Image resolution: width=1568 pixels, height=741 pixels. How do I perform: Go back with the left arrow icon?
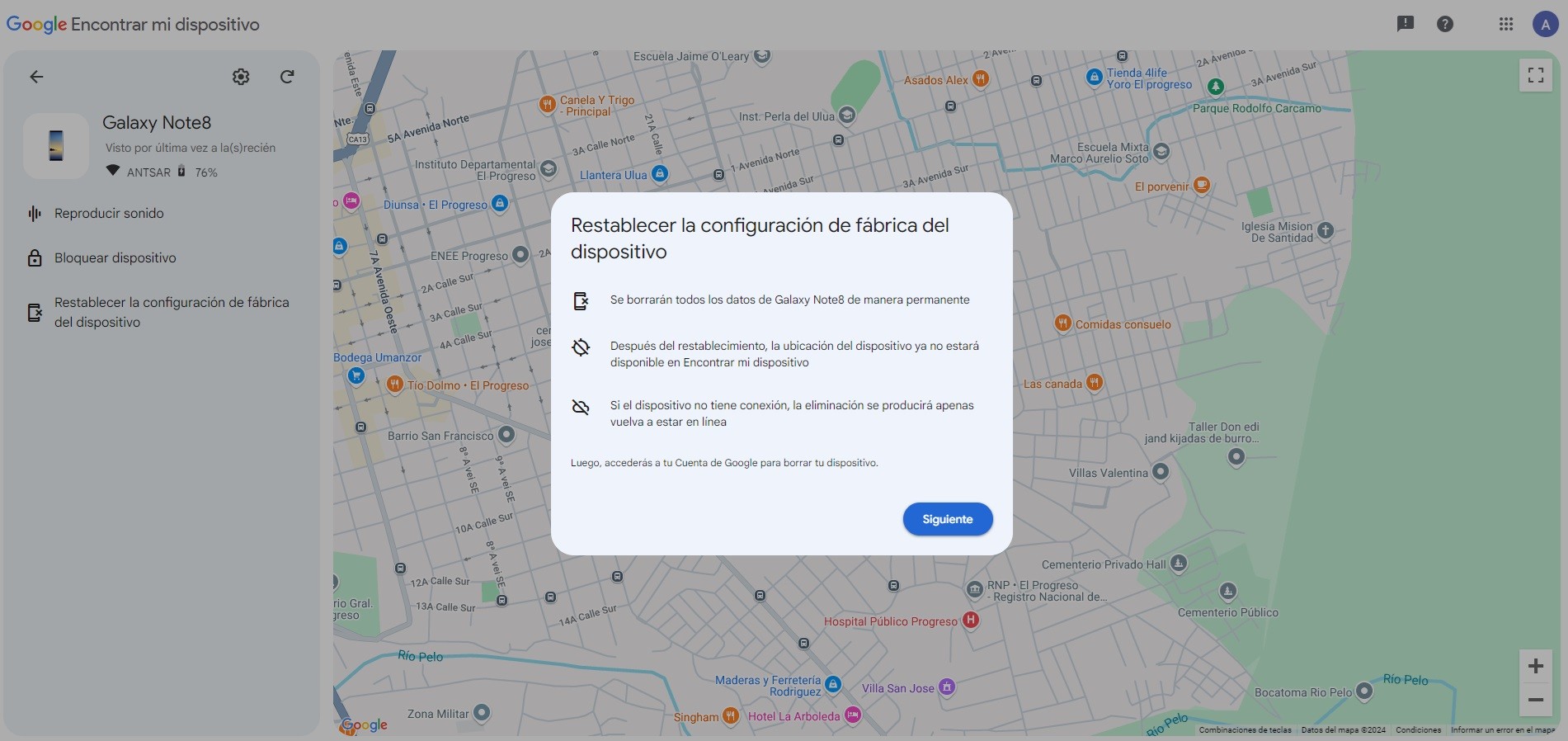click(x=36, y=77)
